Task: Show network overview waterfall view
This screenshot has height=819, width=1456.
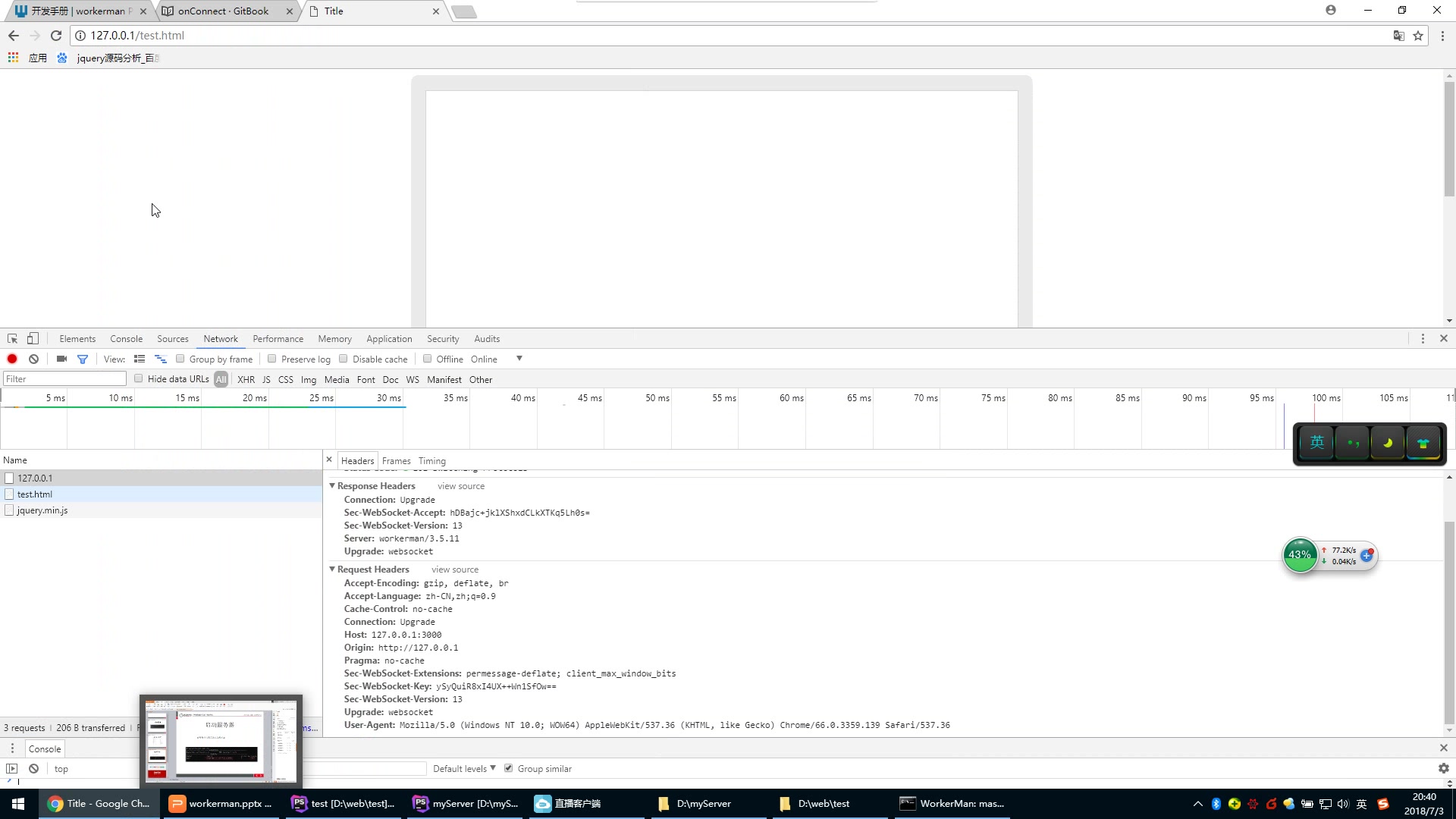Action: (x=160, y=359)
